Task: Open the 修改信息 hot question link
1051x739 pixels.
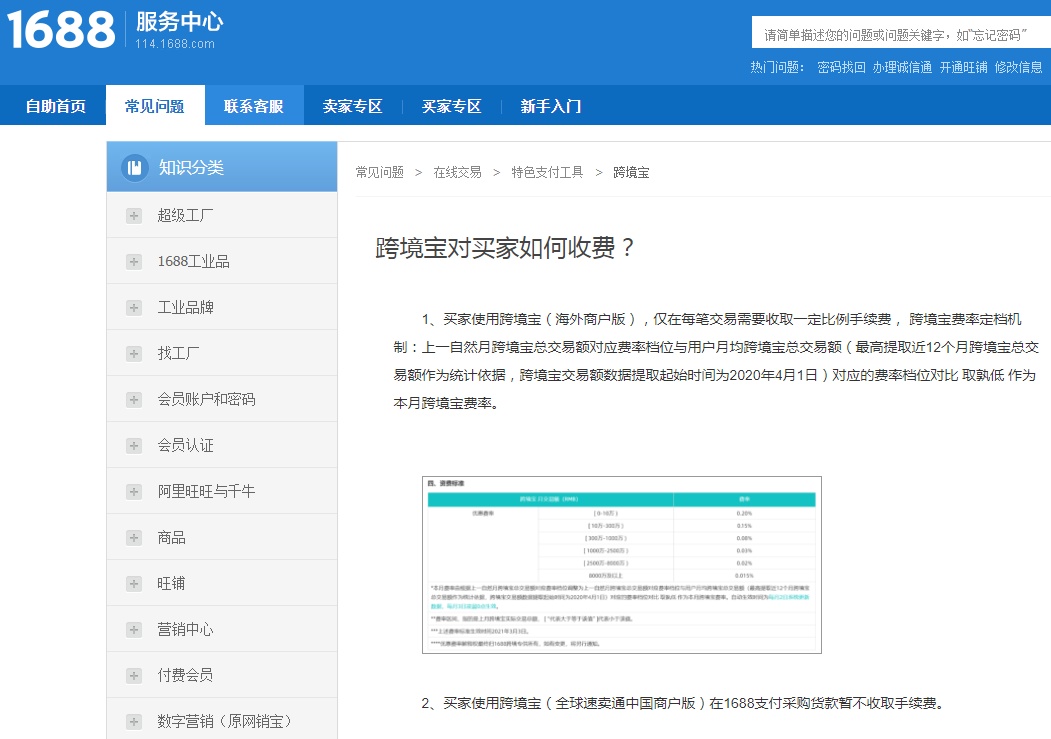Action: click(1018, 67)
